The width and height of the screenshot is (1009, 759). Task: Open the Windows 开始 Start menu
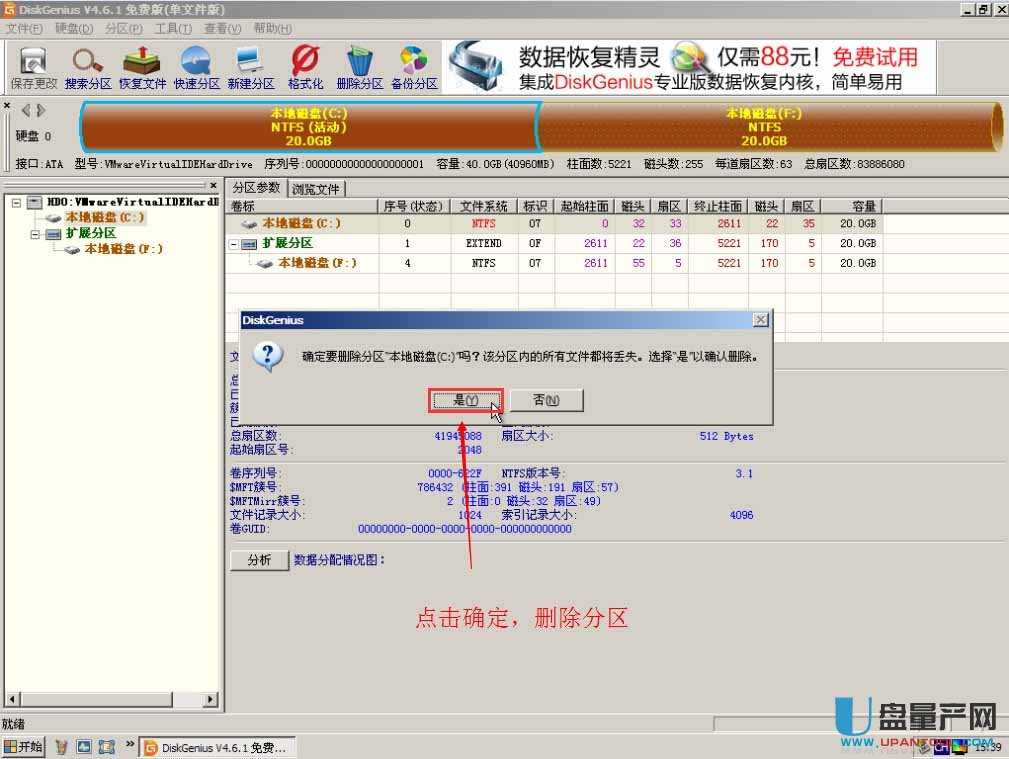(x=23, y=747)
